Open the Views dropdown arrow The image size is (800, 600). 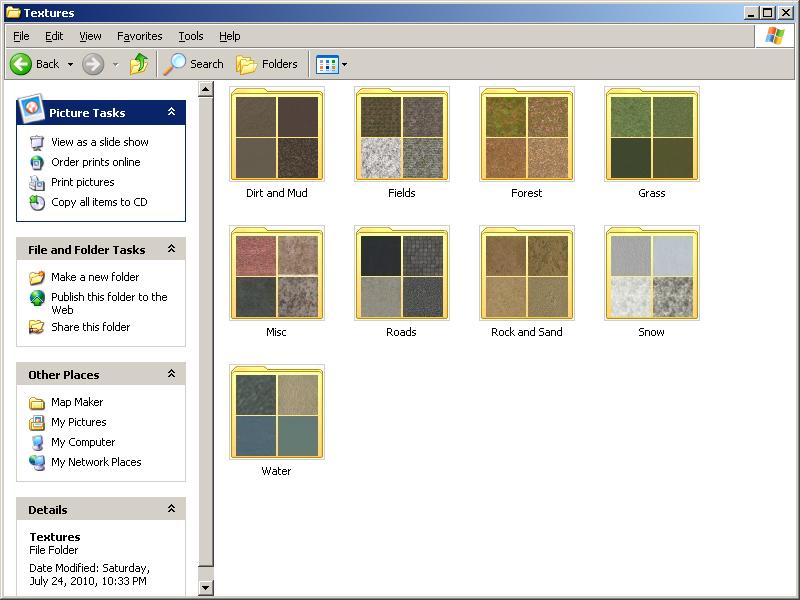[x=344, y=65]
